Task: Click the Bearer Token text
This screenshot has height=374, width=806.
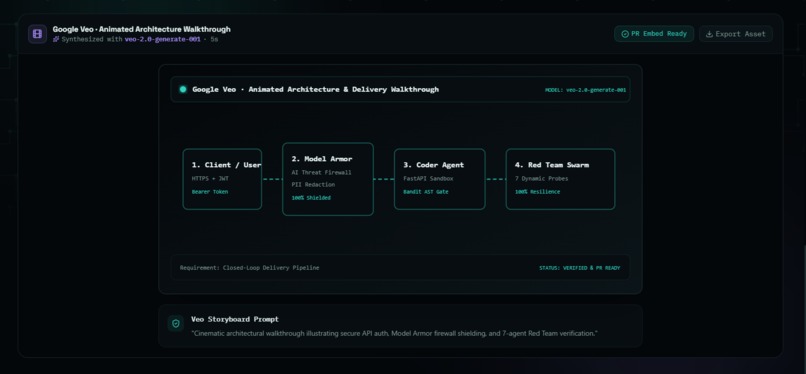Action: pos(210,192)
